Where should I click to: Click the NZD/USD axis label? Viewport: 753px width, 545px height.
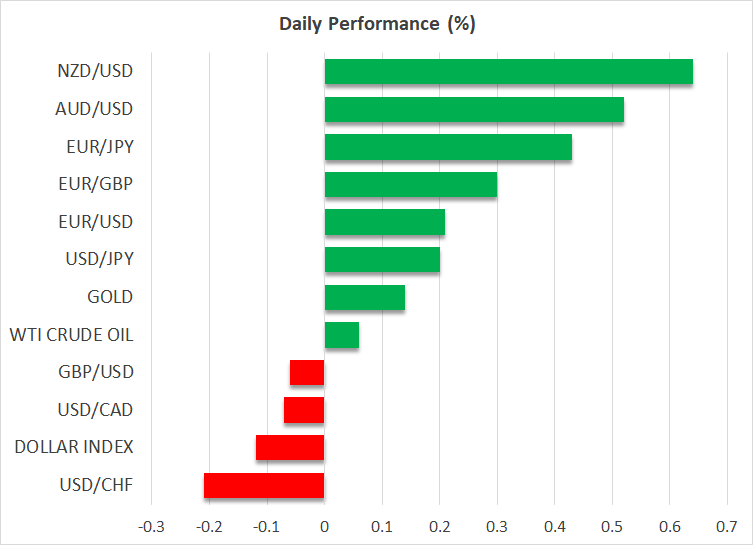[x=95, y=72]
